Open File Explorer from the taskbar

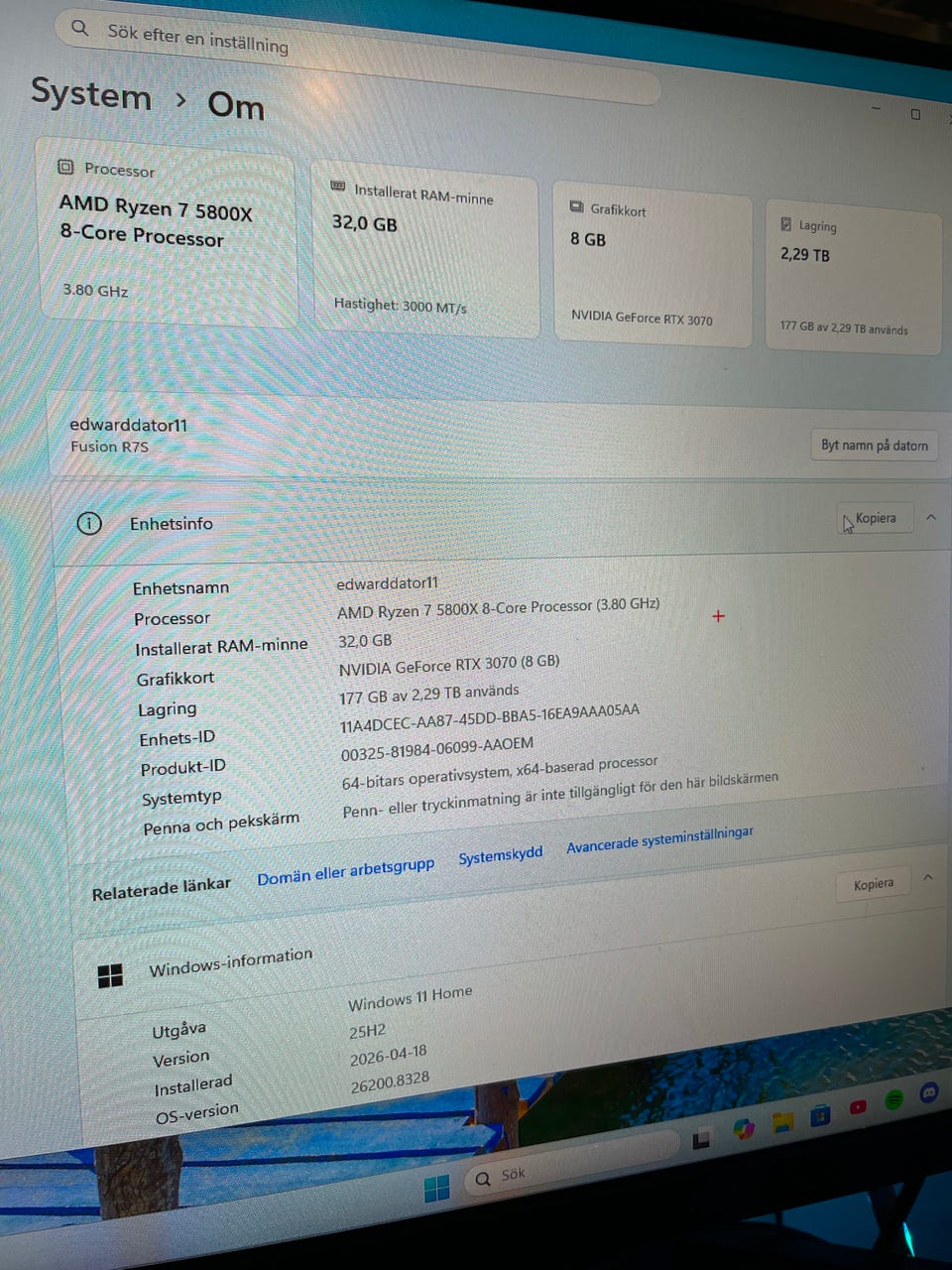pyautogui.click(x=782, y=1122)
